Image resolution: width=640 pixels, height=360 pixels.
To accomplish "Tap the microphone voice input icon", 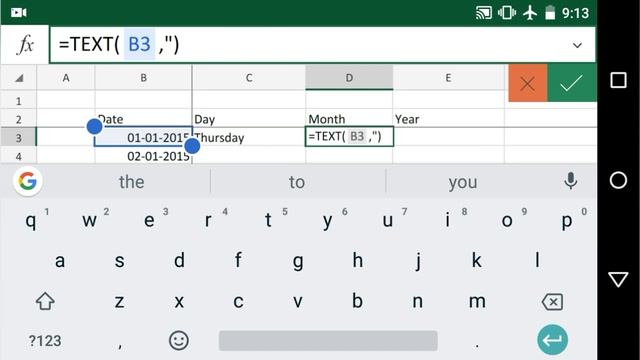I will (571, 181).
